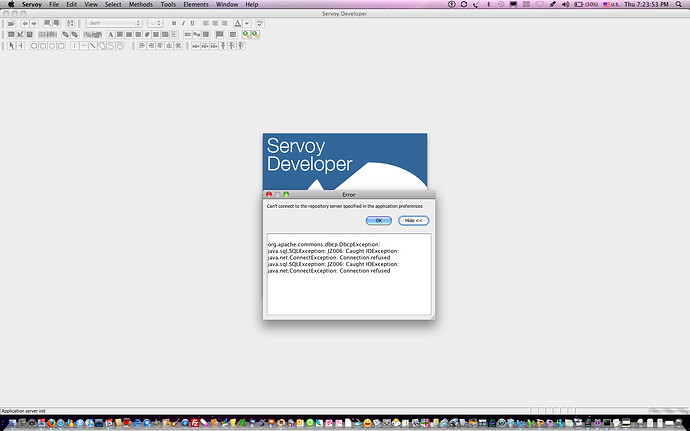Click the first align-edges icon in the third row
Image resolution: width=690 pixels, height=431 pixels.
141,45
